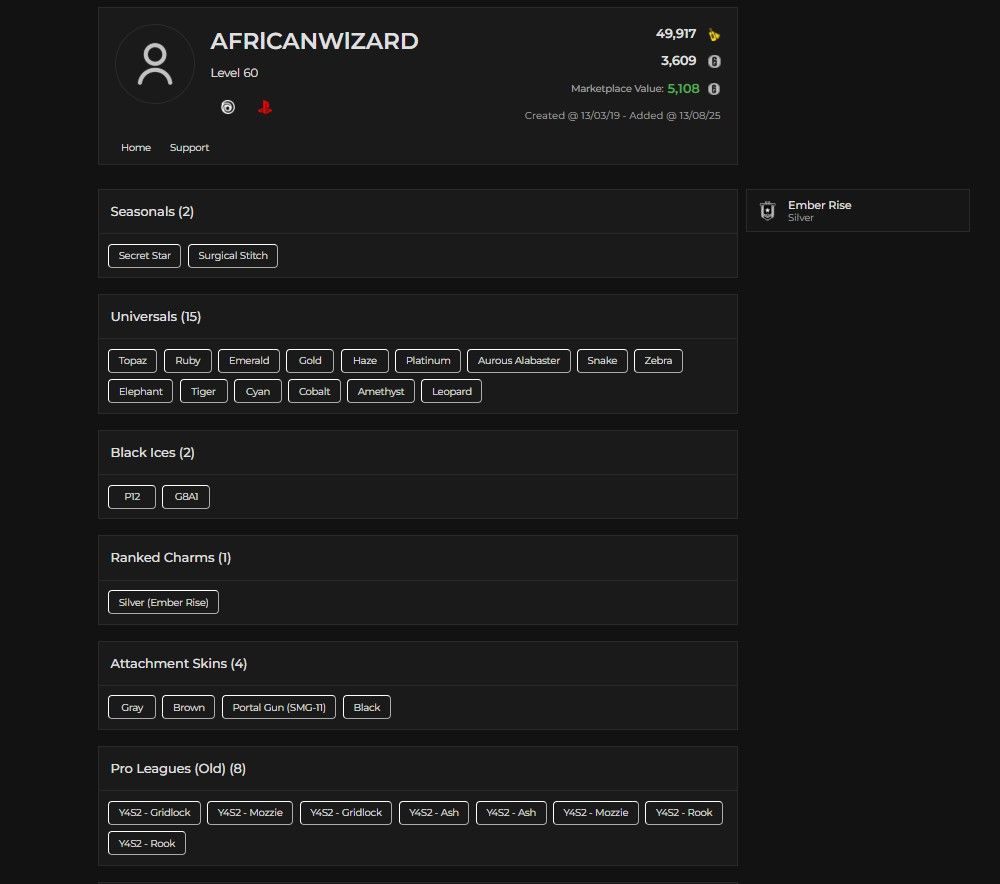
Task: Choose the Zebra skin tag
Action: [x=658, y=360]
